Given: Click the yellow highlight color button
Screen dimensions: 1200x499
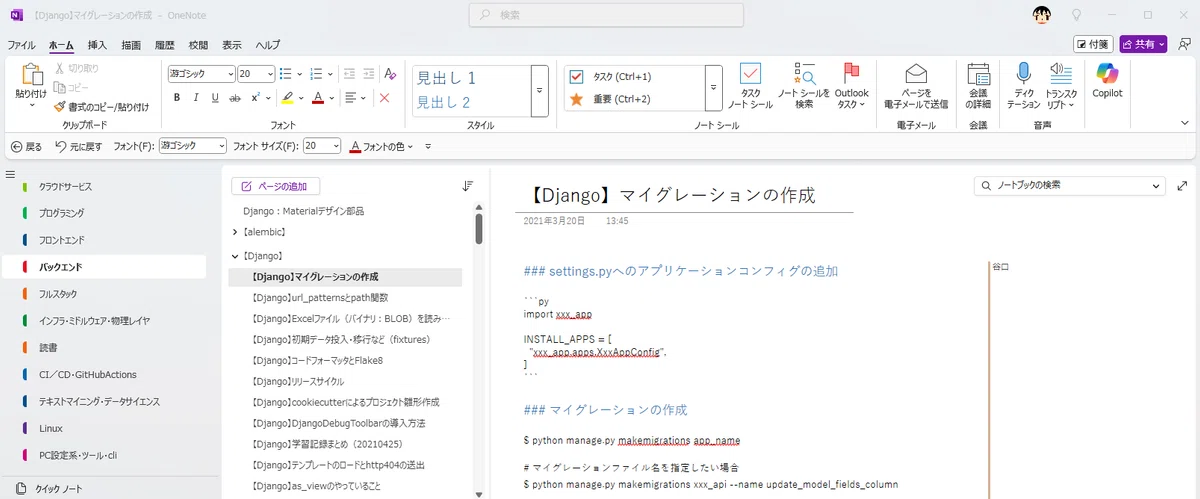Looking at the screenshot, I should click(x=287, y=98).
